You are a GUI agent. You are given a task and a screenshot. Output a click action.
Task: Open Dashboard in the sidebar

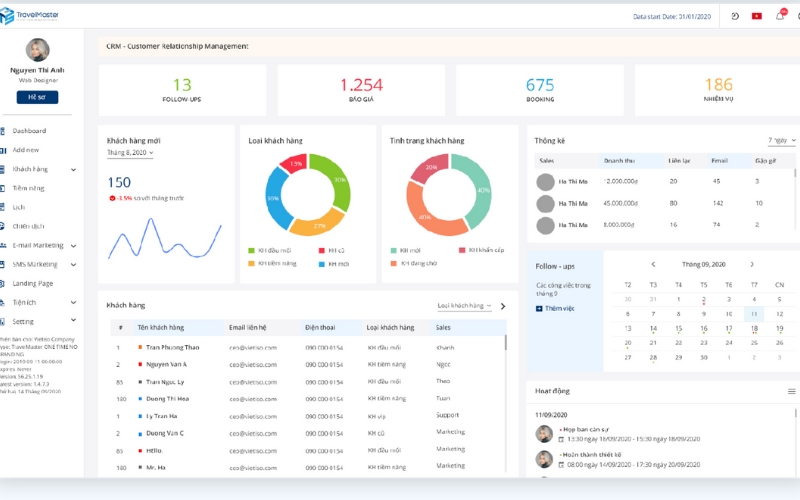tap(29, 131)
